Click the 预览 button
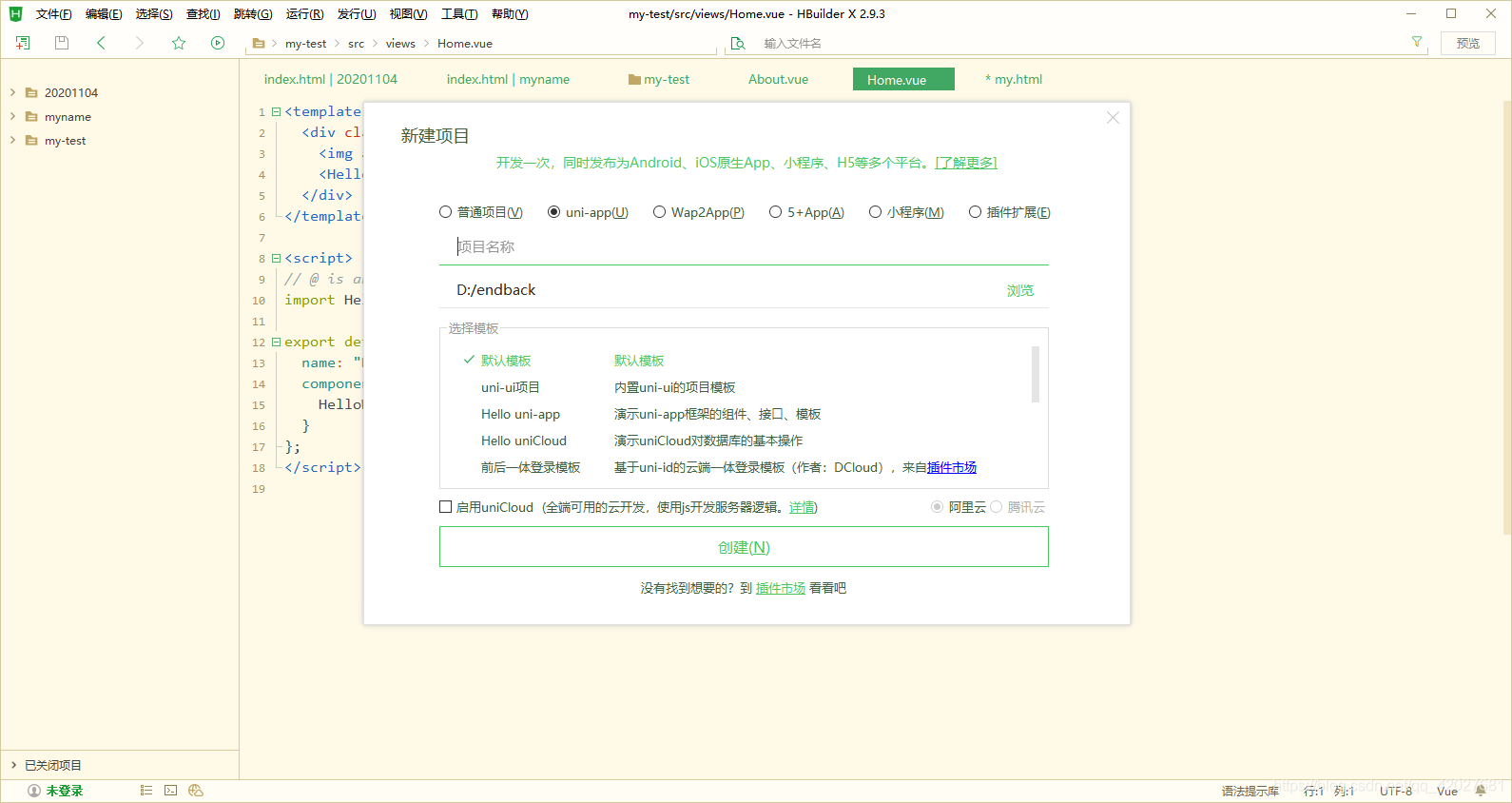The height and width of the screenshot is (803, 1512). pyautogui.click(x=1468, y=43)
